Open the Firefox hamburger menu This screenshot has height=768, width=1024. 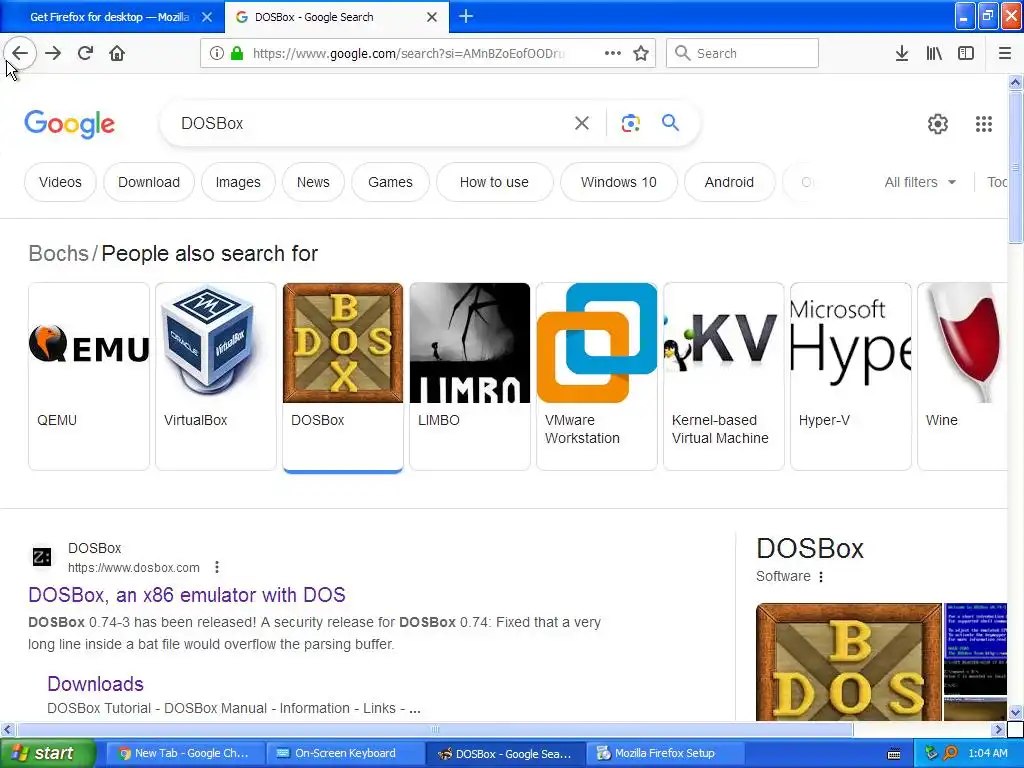[1005, 53]
